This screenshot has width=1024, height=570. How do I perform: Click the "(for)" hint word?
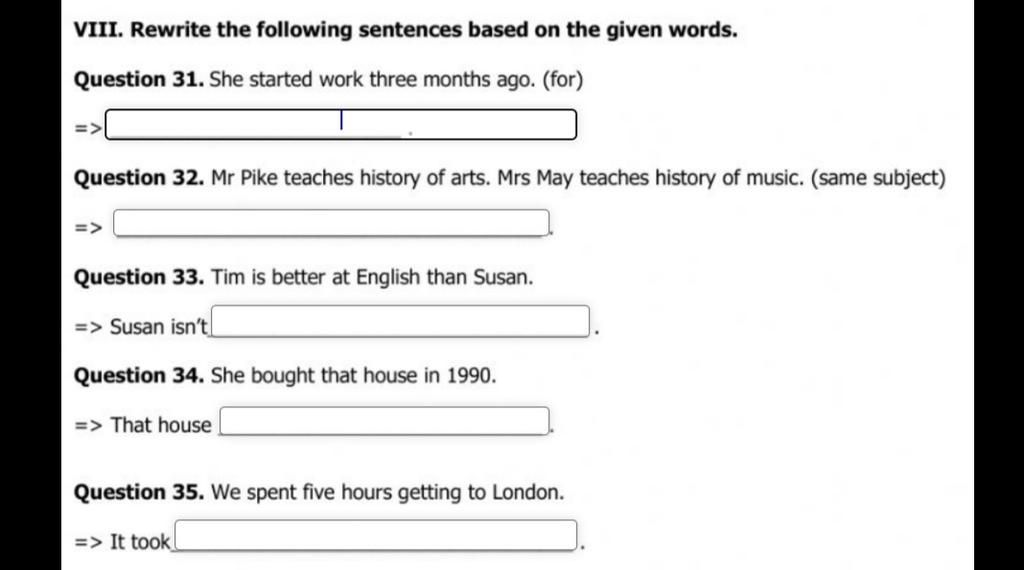click(562, 80)
